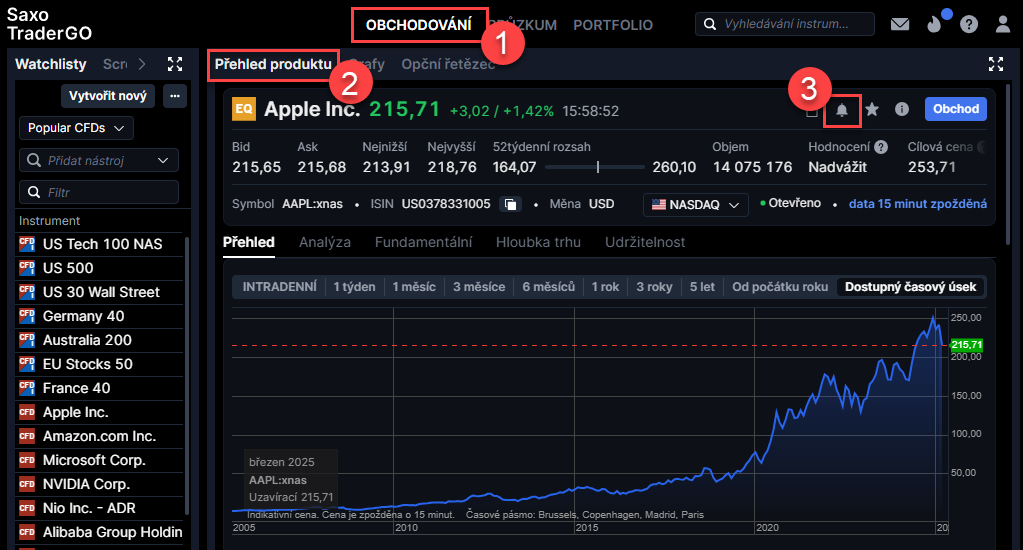This screenshot has height=550, width=1023.
Task: Click the CFD icon of Microsoft Corp.
Action: pos(27,460)
